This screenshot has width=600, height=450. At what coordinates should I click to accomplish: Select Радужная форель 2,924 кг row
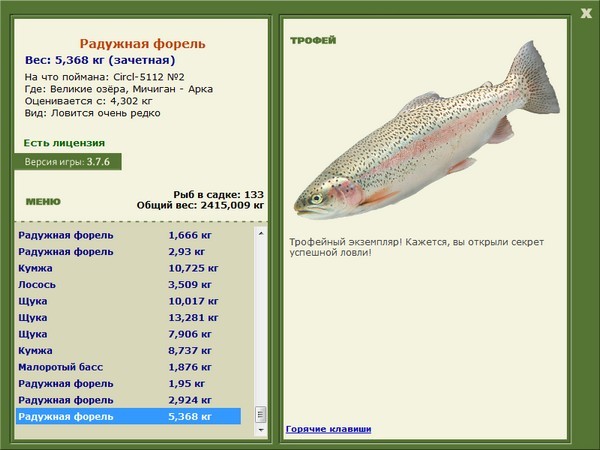click(x=128, y=399)
